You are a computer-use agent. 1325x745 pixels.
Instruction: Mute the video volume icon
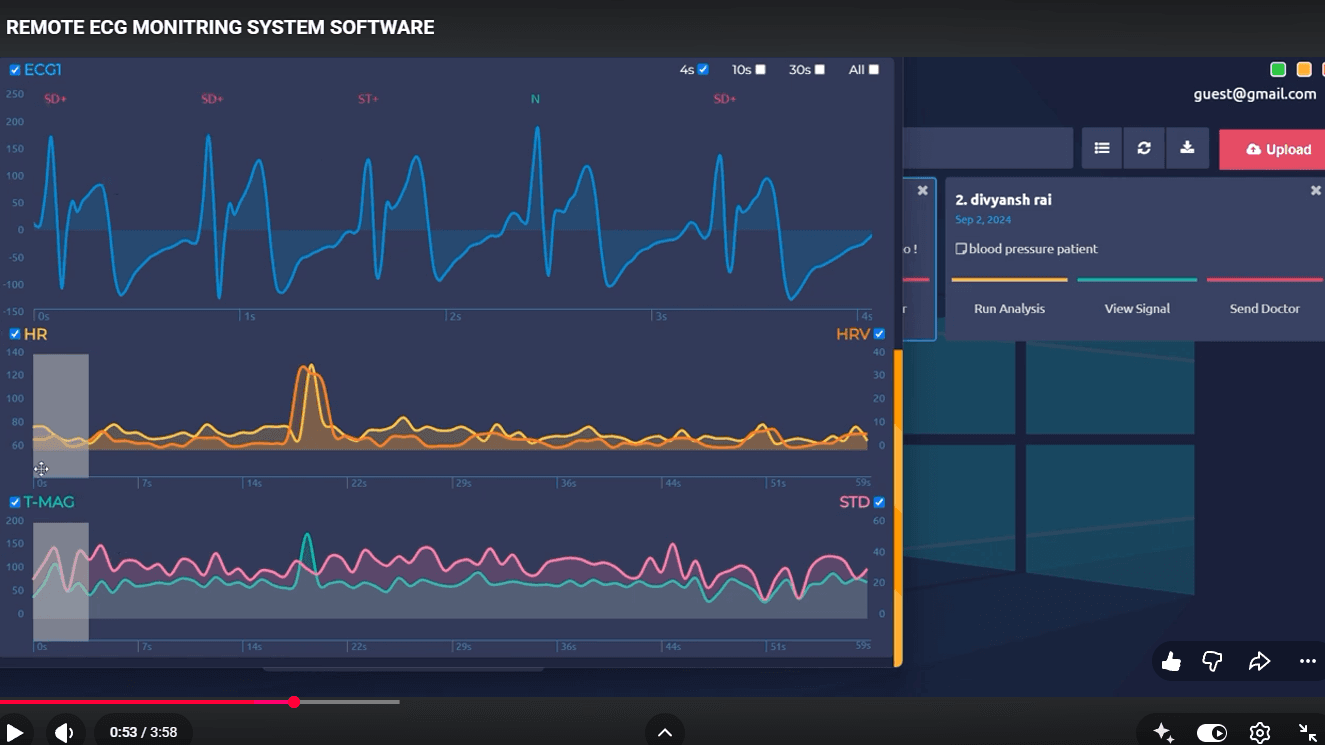pyautogui.click(x=64, y=733)
